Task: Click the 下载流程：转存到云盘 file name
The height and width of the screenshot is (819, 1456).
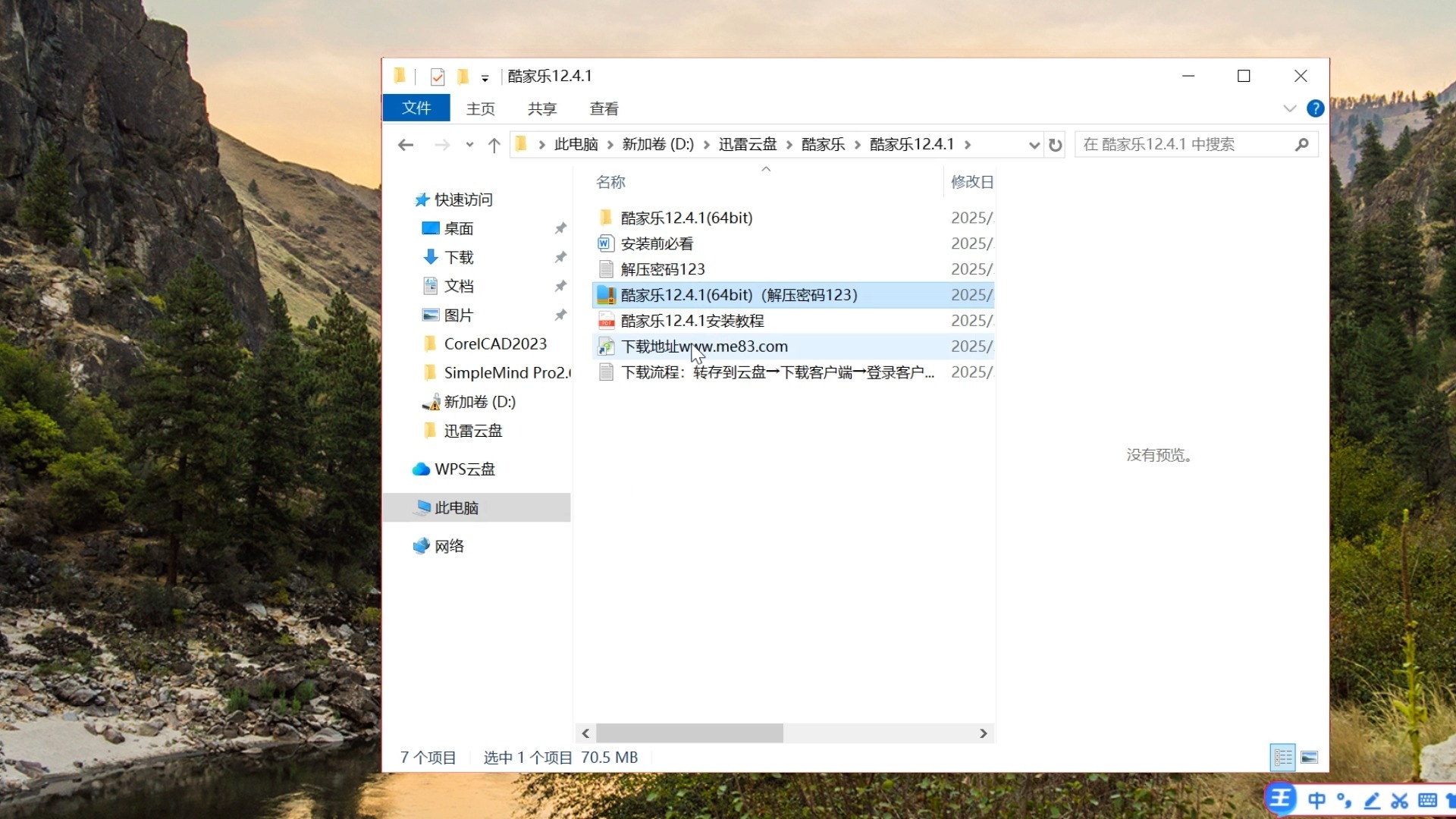Action: (777, 372)
